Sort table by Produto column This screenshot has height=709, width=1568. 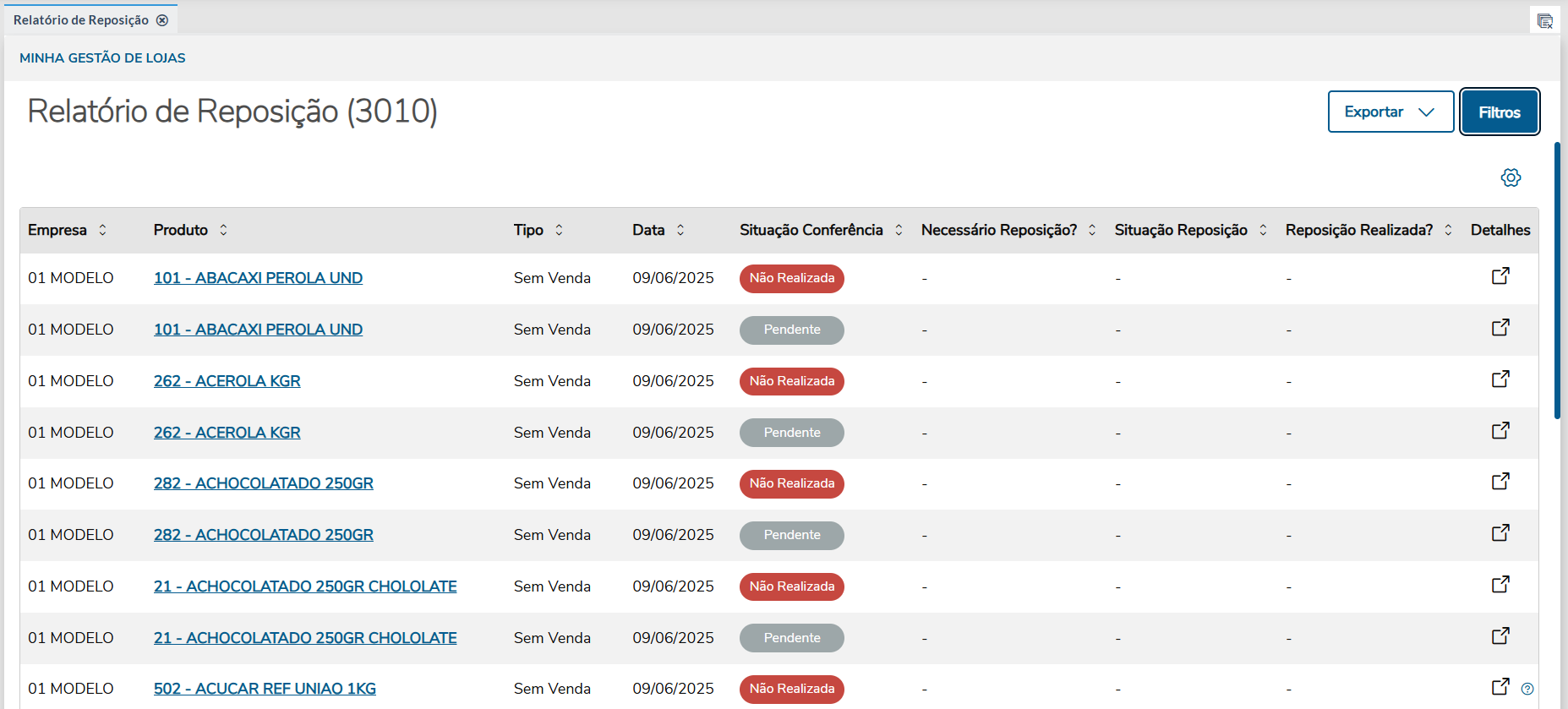click(223, 230)
